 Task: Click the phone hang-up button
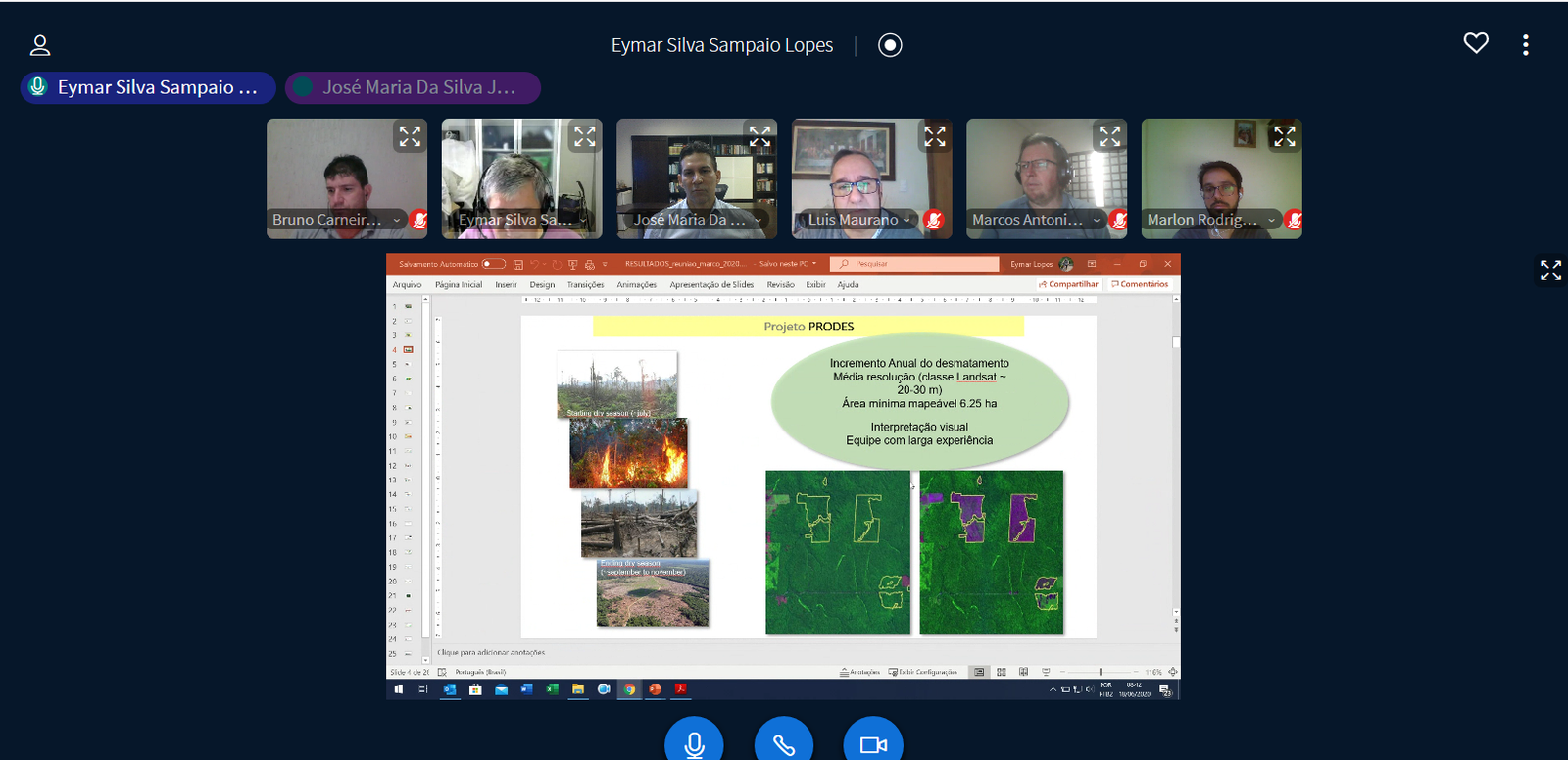784,743
